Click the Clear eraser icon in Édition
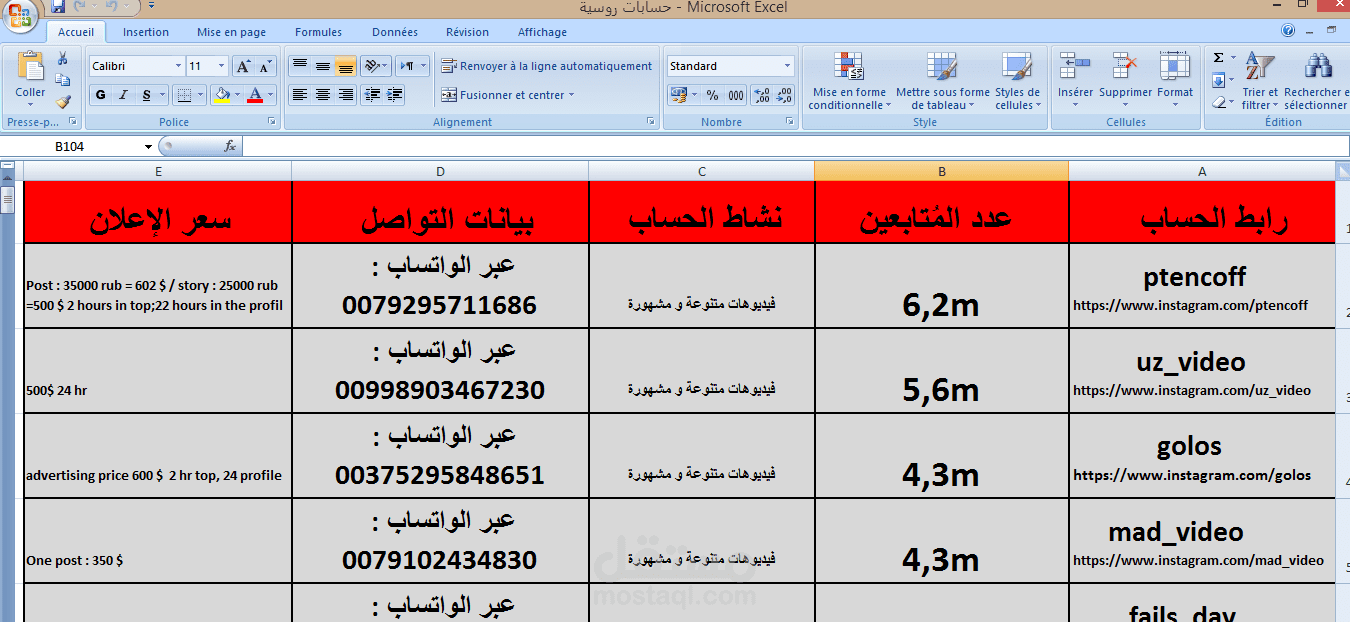 (1219, 102)
